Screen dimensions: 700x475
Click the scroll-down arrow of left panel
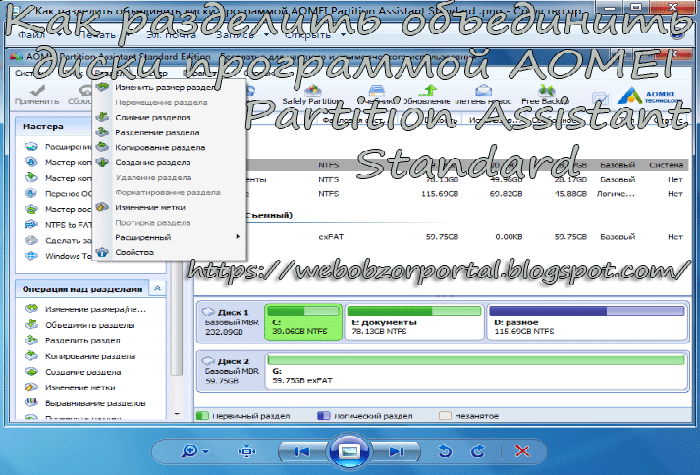tap(177, 414)
